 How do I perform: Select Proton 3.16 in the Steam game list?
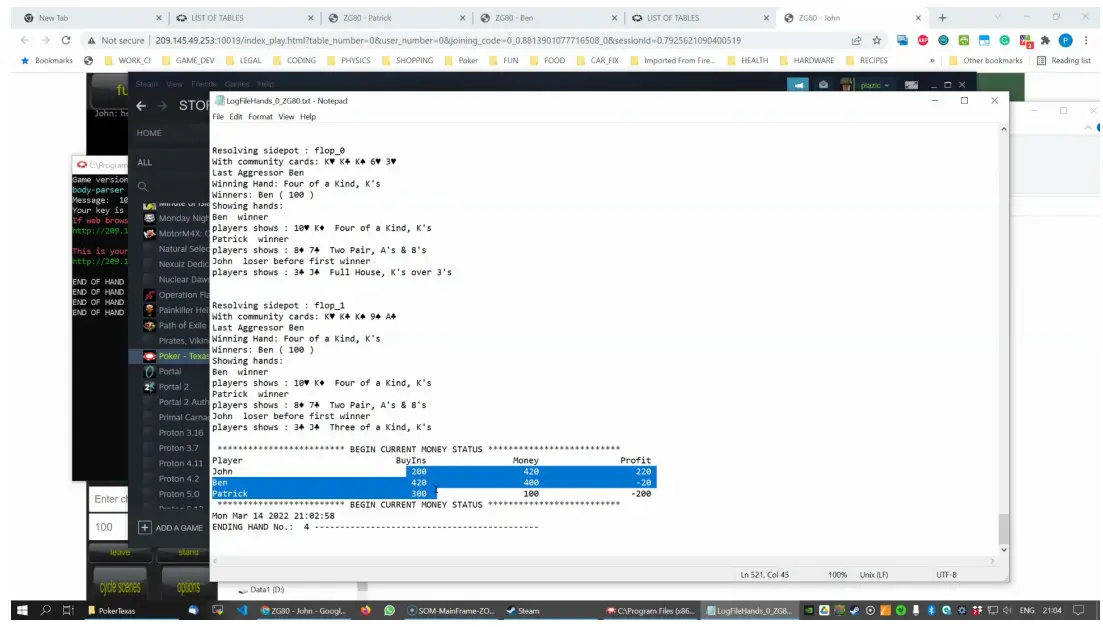pyautogui.click(x=181, y=433)
